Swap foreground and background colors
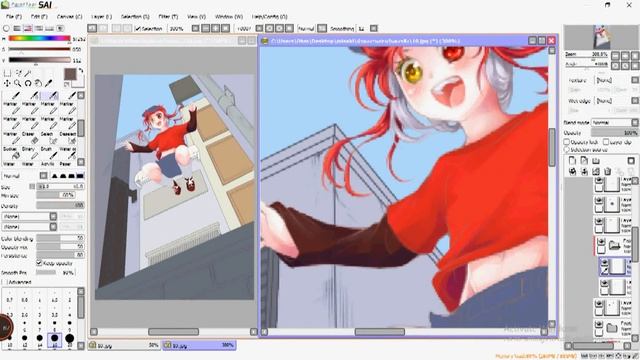Viewport: 640px width, 360px height. (x=81, y=71)
